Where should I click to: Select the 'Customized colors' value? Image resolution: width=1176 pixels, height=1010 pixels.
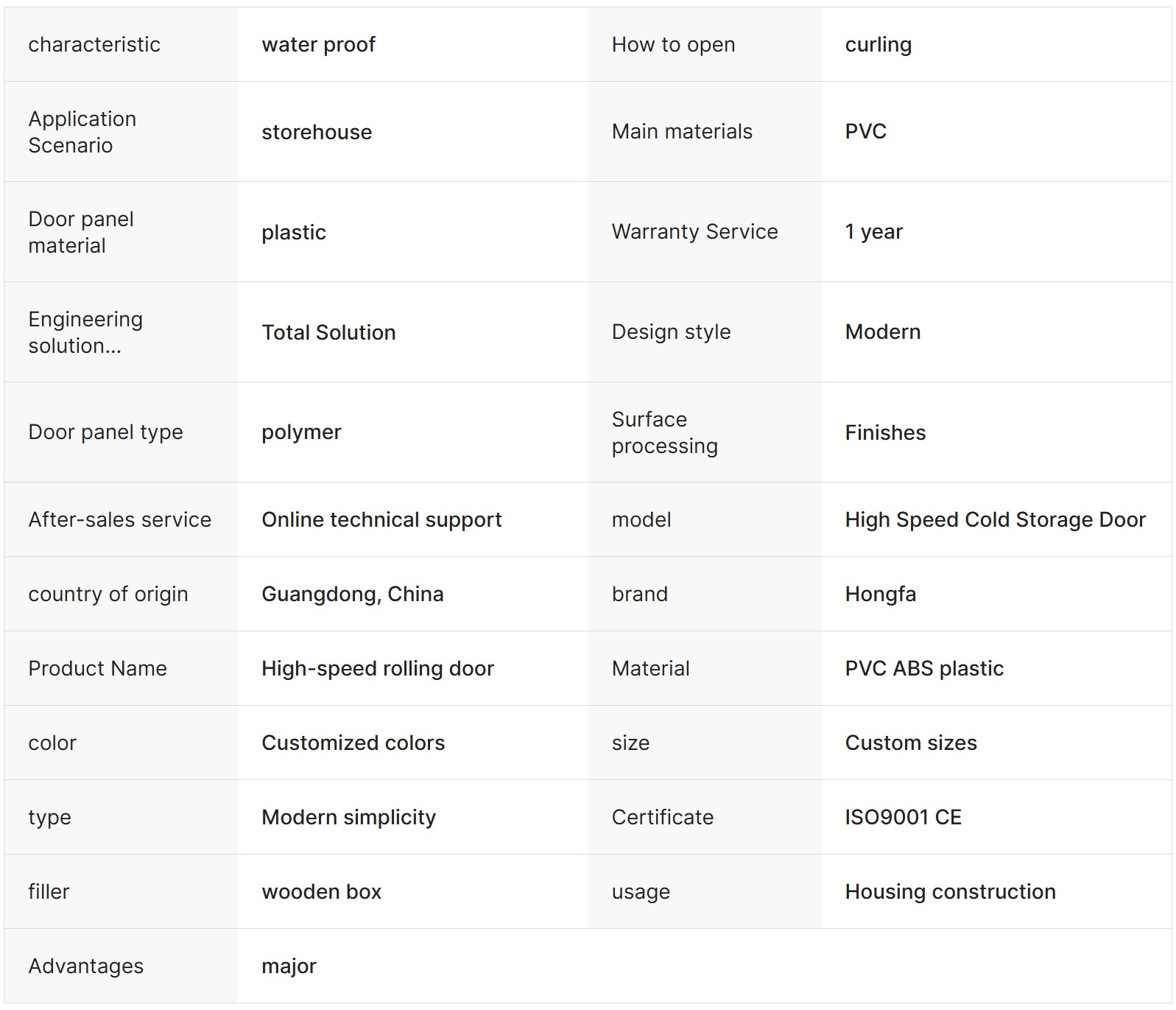353,743
